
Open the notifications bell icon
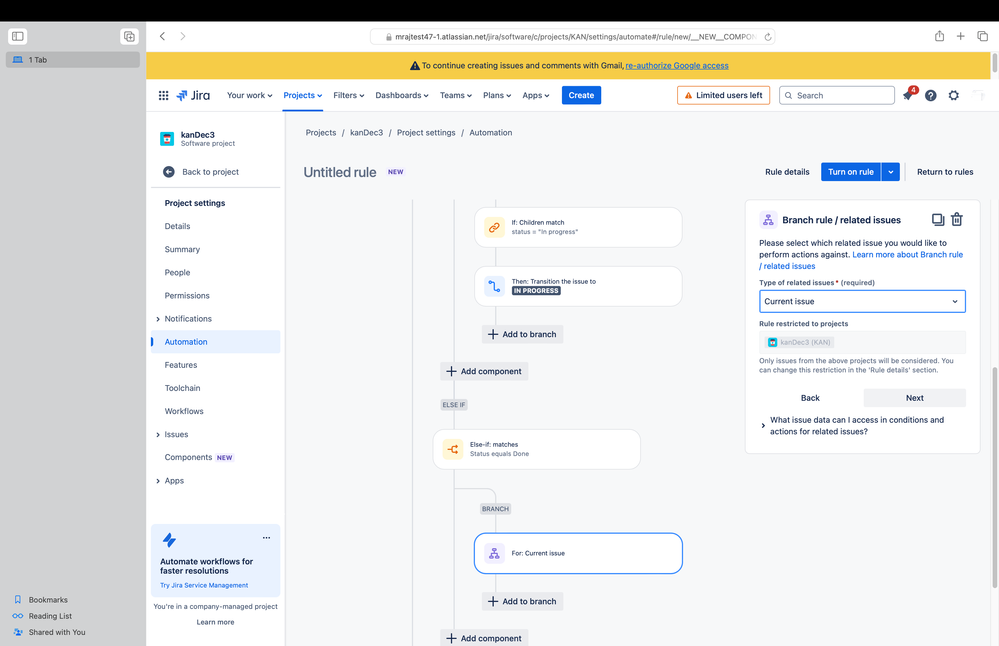tap(908, 96)
